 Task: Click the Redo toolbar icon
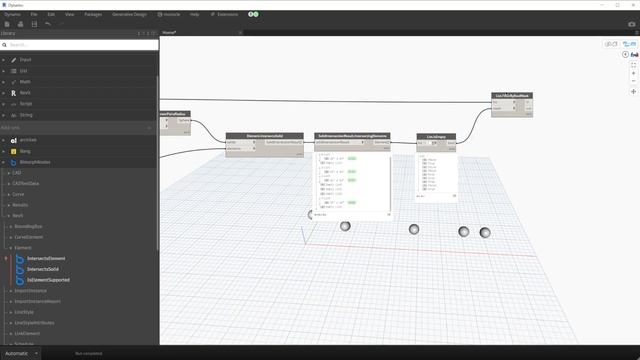click(62, 24)
